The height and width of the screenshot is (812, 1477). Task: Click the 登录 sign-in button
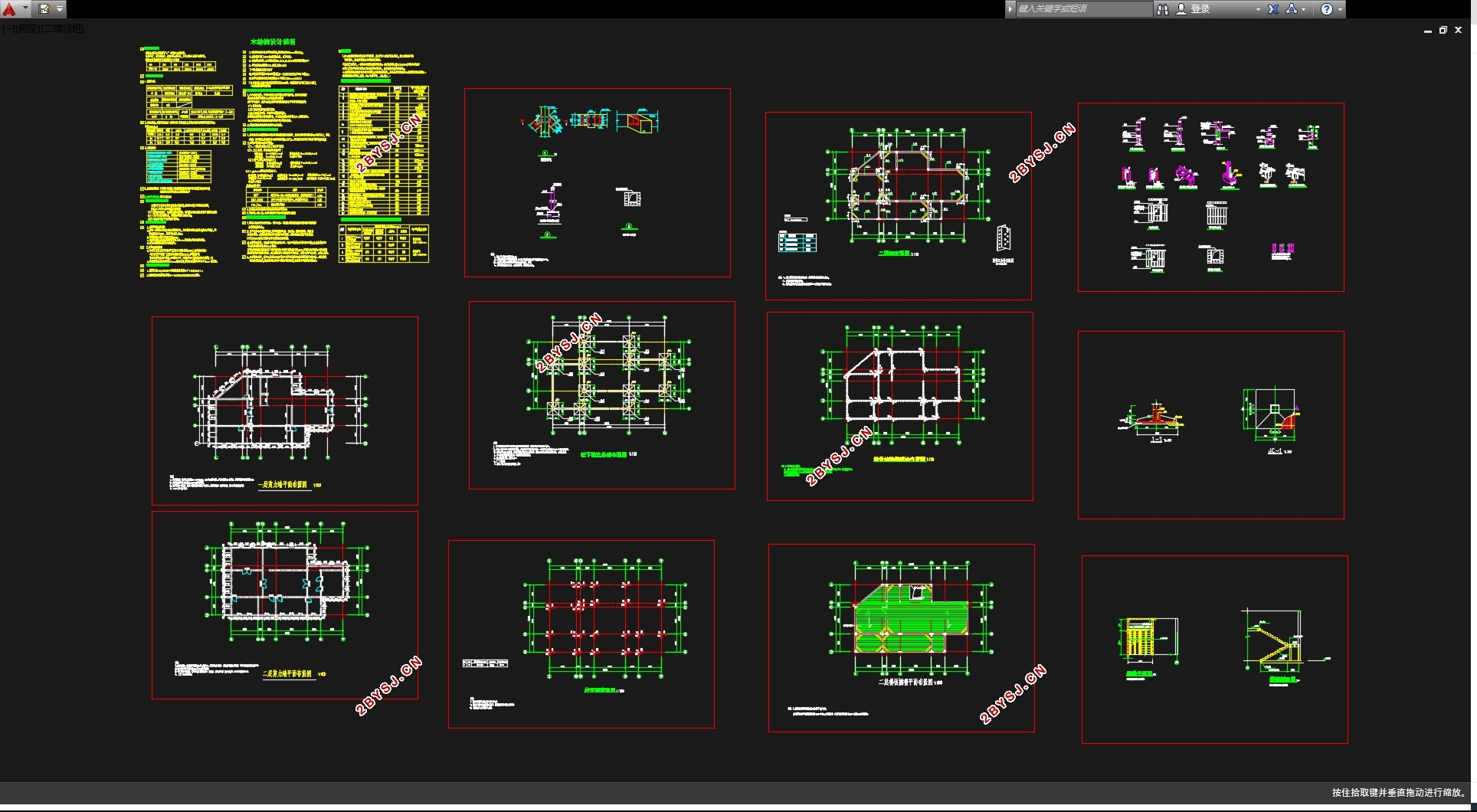click(x=1200, y=9)
